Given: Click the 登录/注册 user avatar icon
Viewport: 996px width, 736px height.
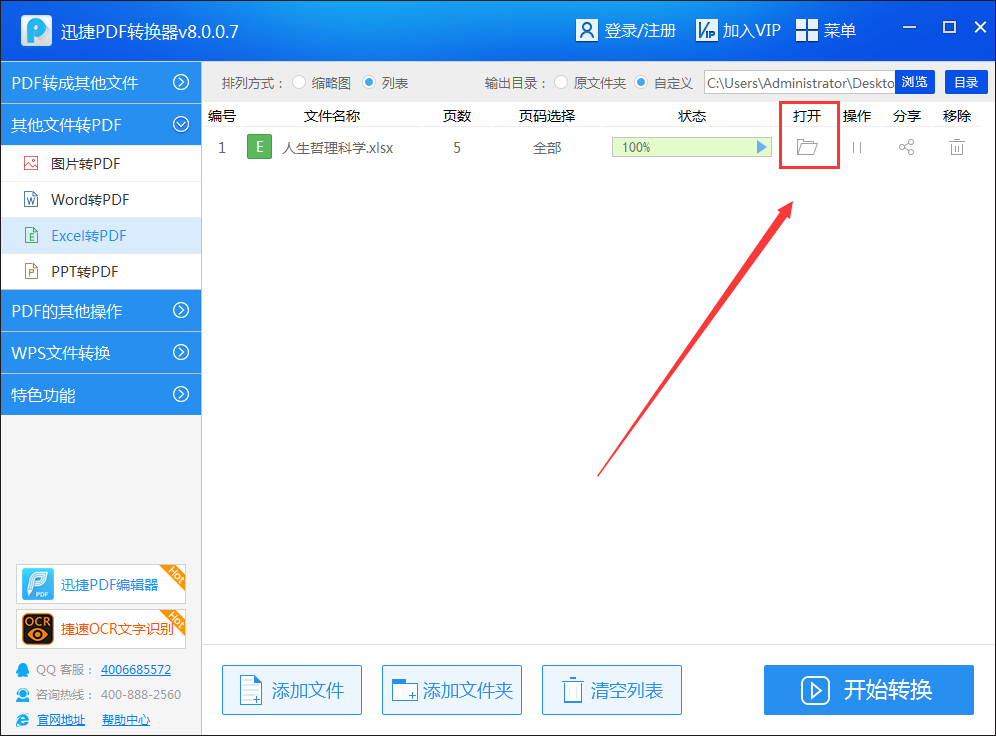Looking at the screenshot, I should (x=586, y=30).
